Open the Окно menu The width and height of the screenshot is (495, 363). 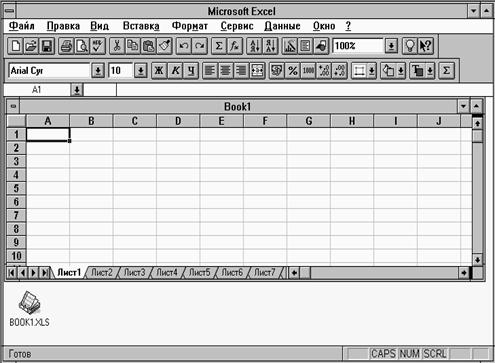pyautogui.click(x=324, y=26)
